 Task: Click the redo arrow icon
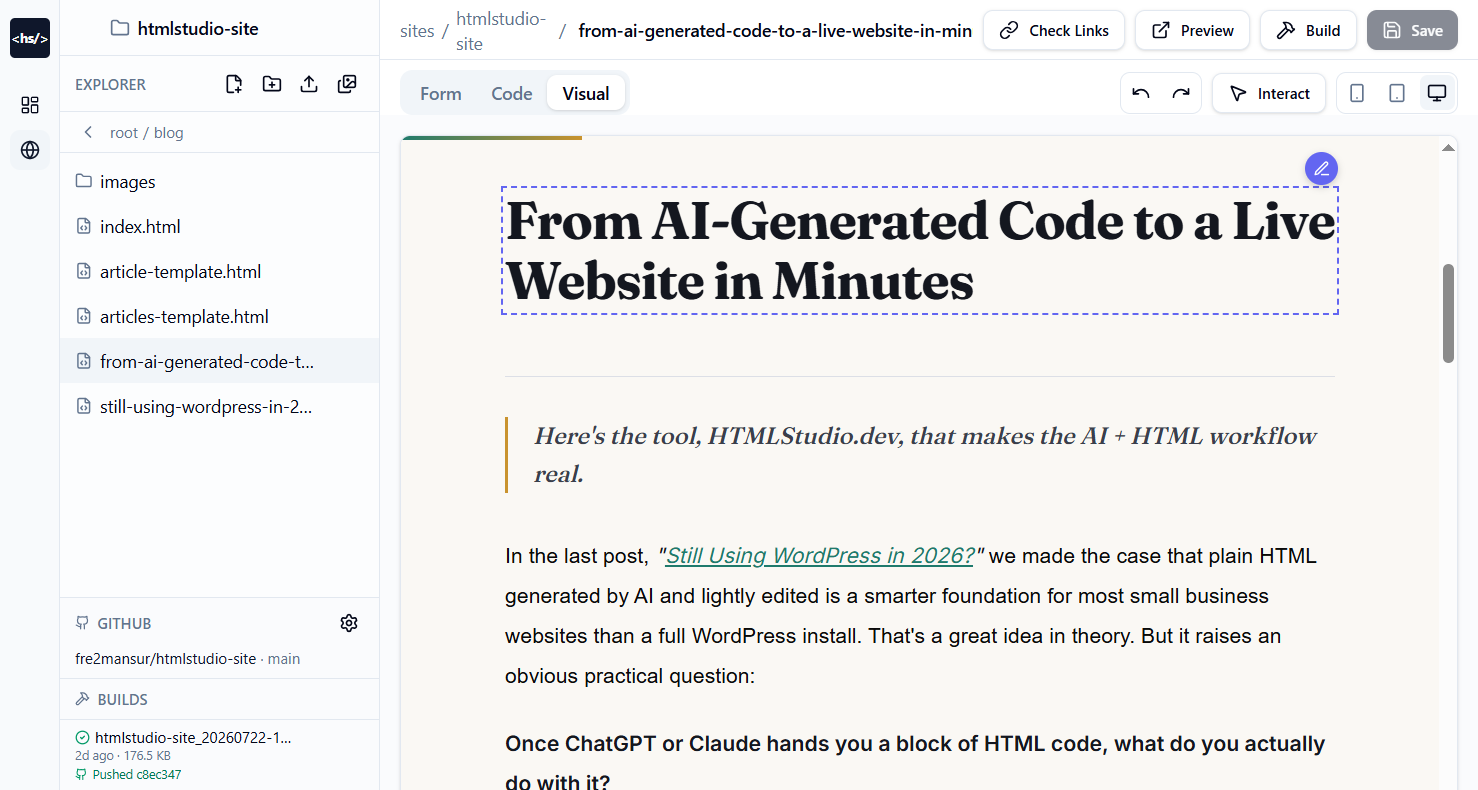coord(1181,93)
